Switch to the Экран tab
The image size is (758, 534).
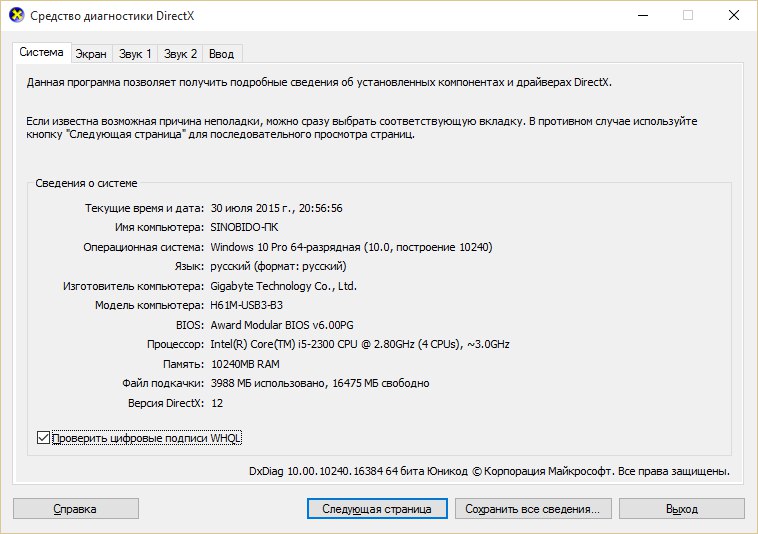tap(91, 53)
